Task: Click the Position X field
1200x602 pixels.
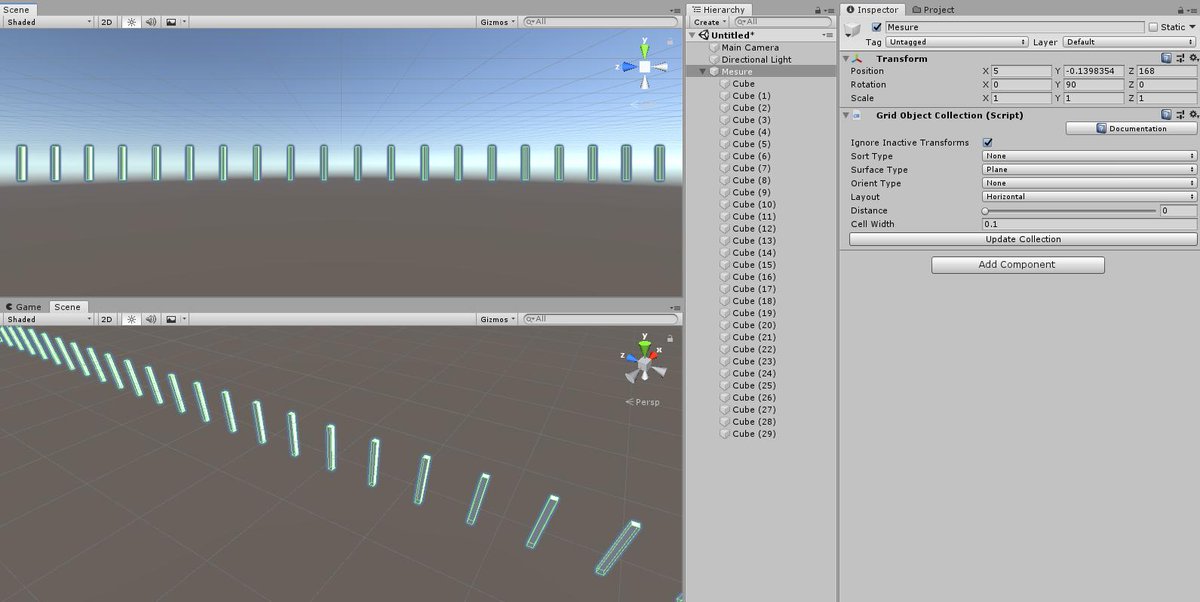Action: coord(1023,71)
